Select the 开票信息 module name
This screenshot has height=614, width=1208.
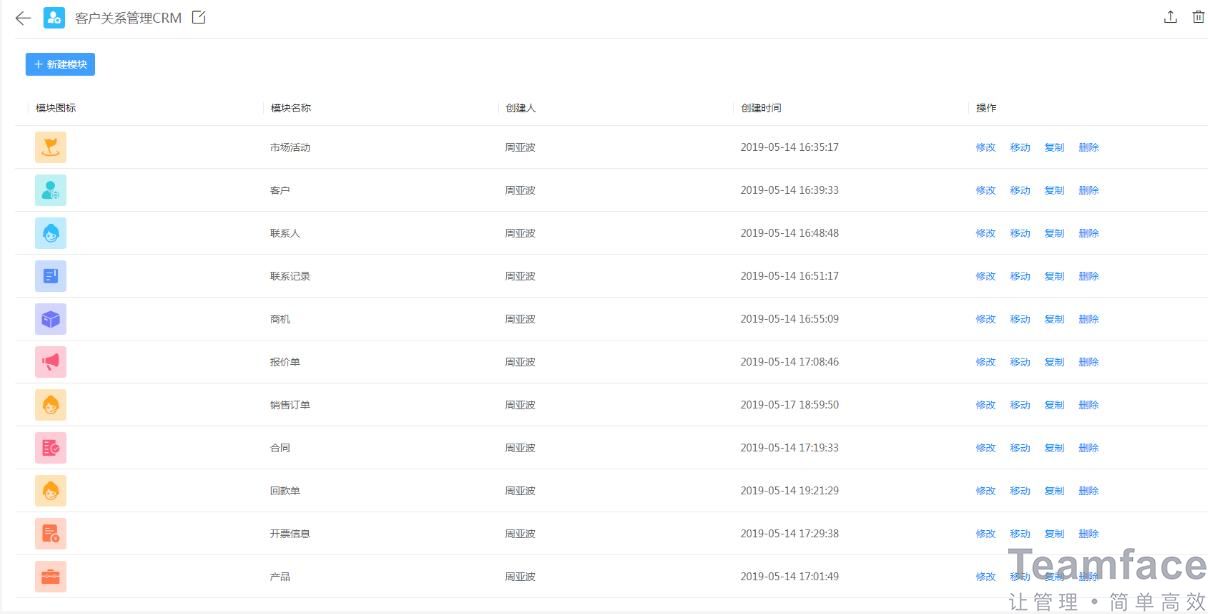coord(290,534)
